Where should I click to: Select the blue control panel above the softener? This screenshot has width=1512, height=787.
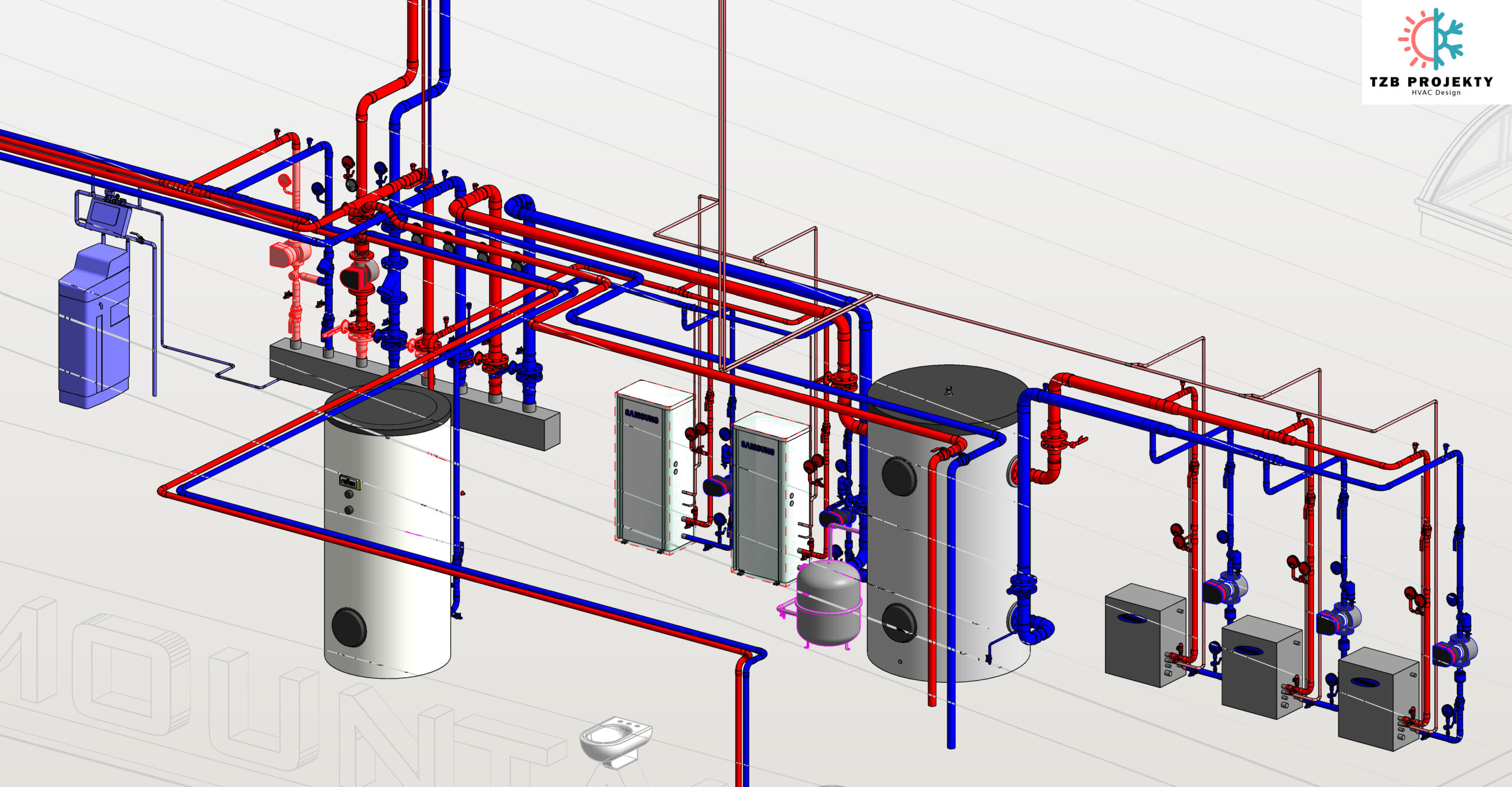[108, 217]
